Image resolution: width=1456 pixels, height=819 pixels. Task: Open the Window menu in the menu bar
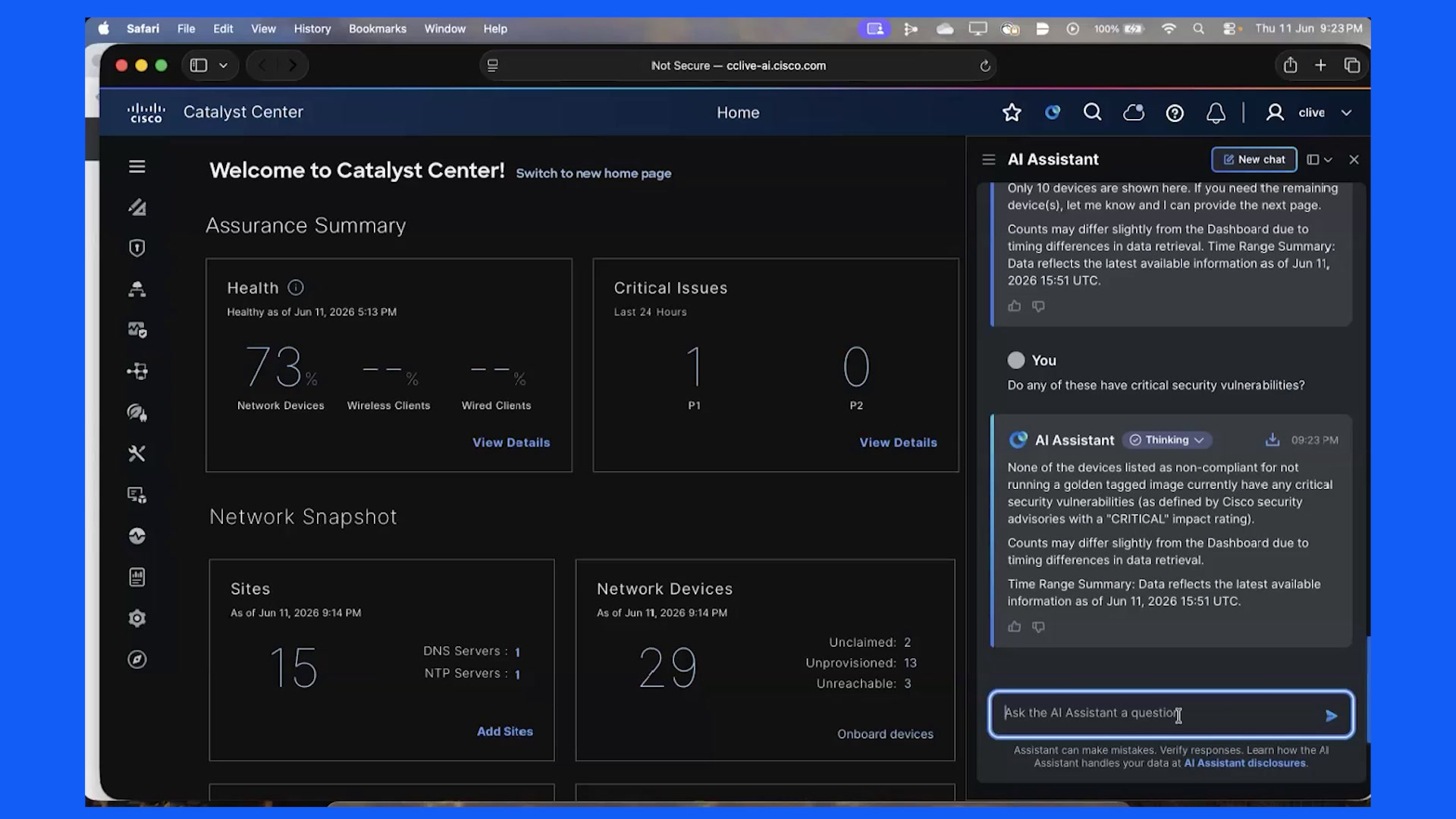444,28
